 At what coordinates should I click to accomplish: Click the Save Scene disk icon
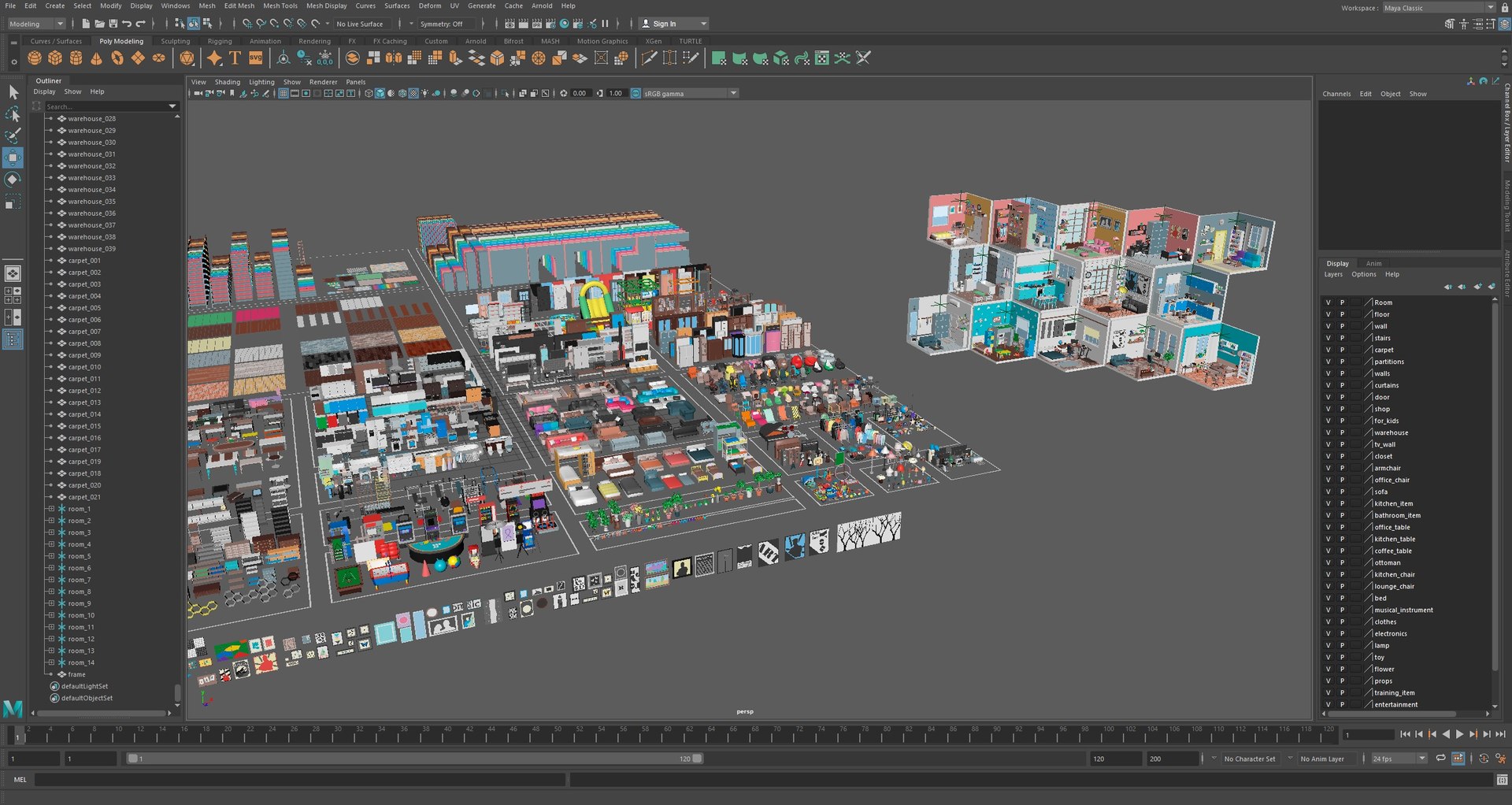pos(113,24)
